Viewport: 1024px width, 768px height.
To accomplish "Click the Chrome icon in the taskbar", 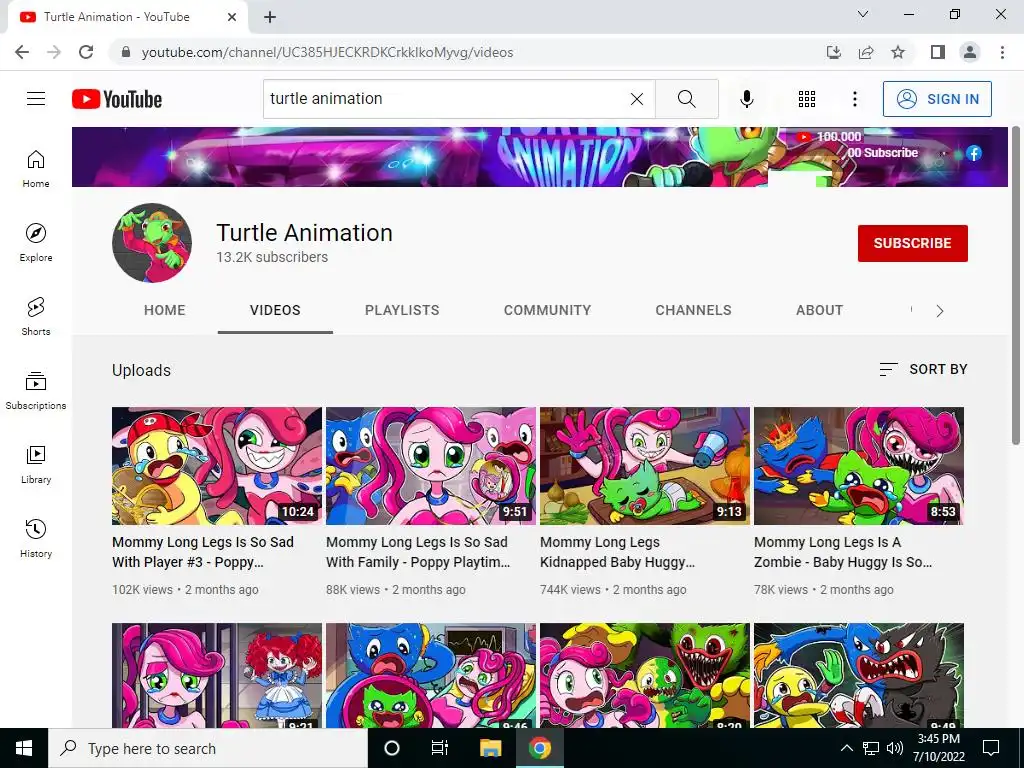I will (x=539, y=748).
